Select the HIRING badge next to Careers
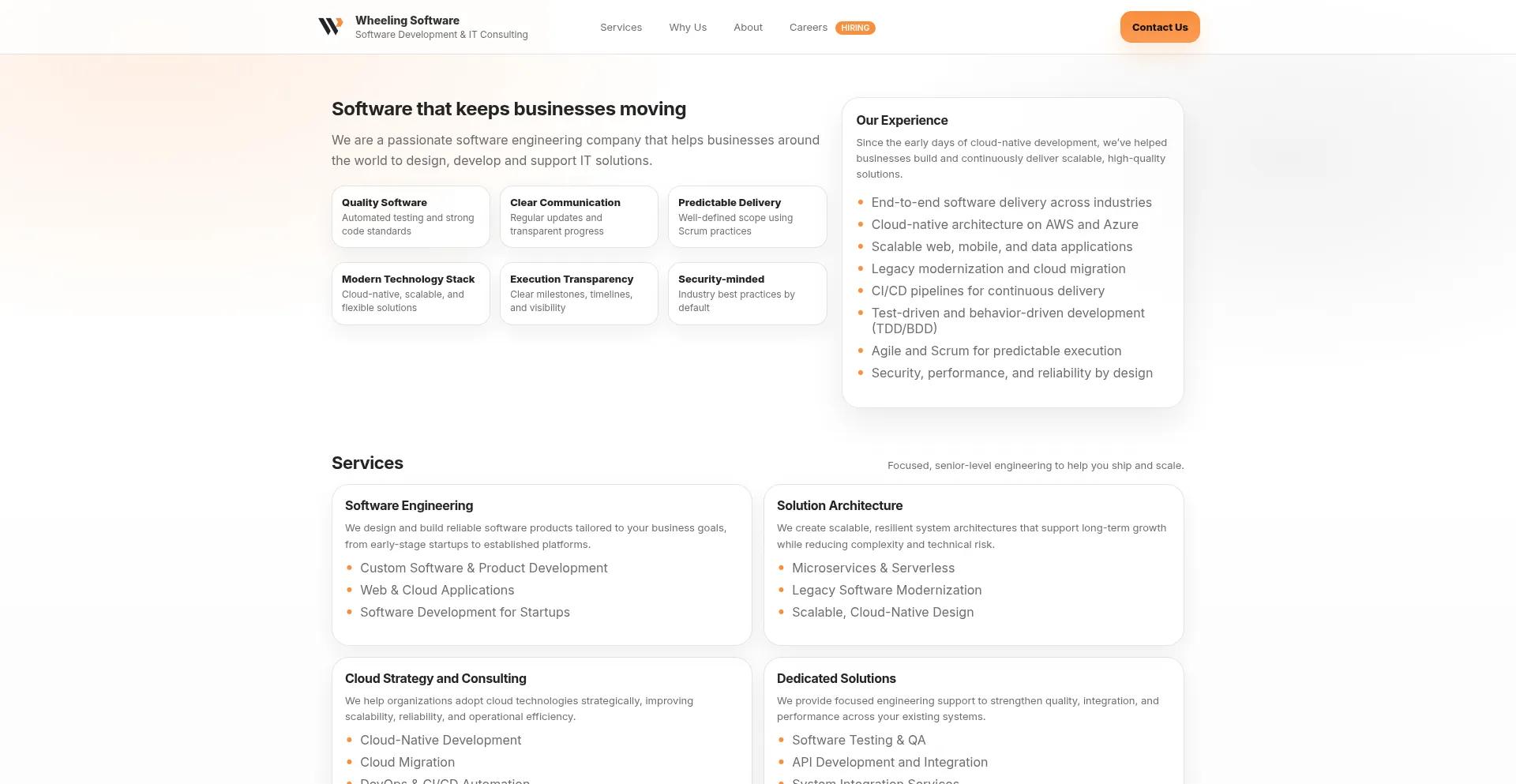Viewport: 1516px width, 784px height. (855, 27)
